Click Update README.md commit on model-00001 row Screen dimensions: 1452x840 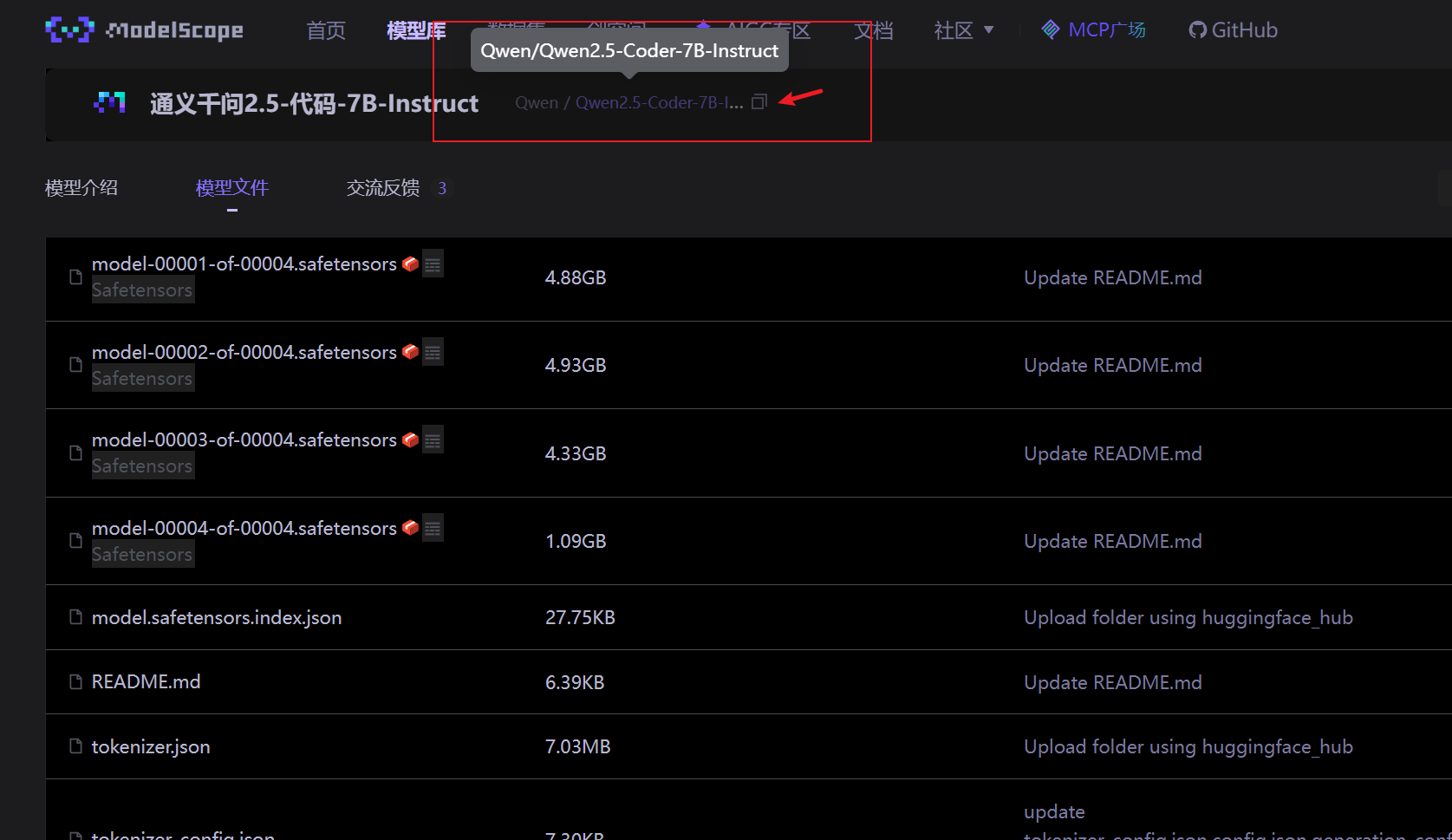point(1113,277)
